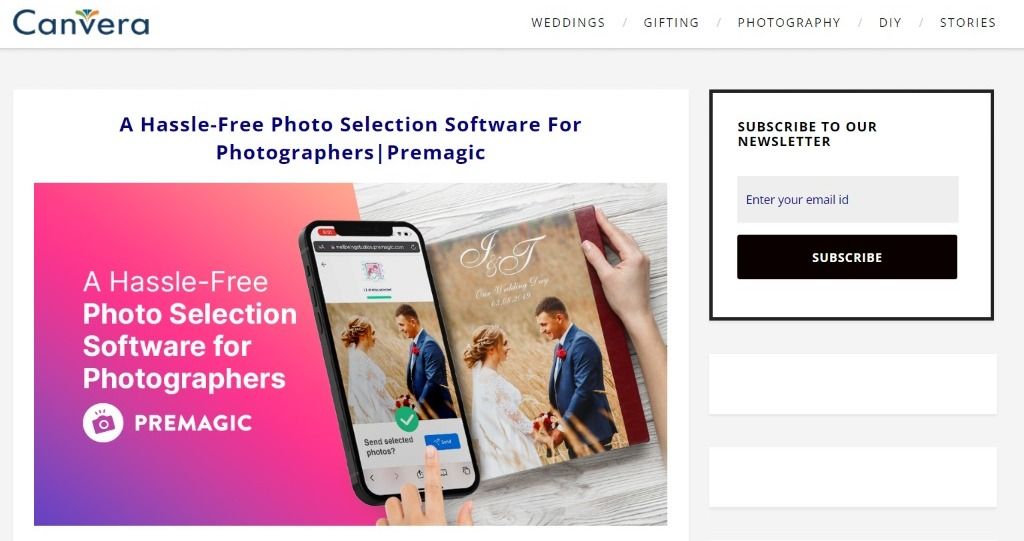1024x541 pixels.
Task: Click the Canvera logo
Action: coord(81,22)
